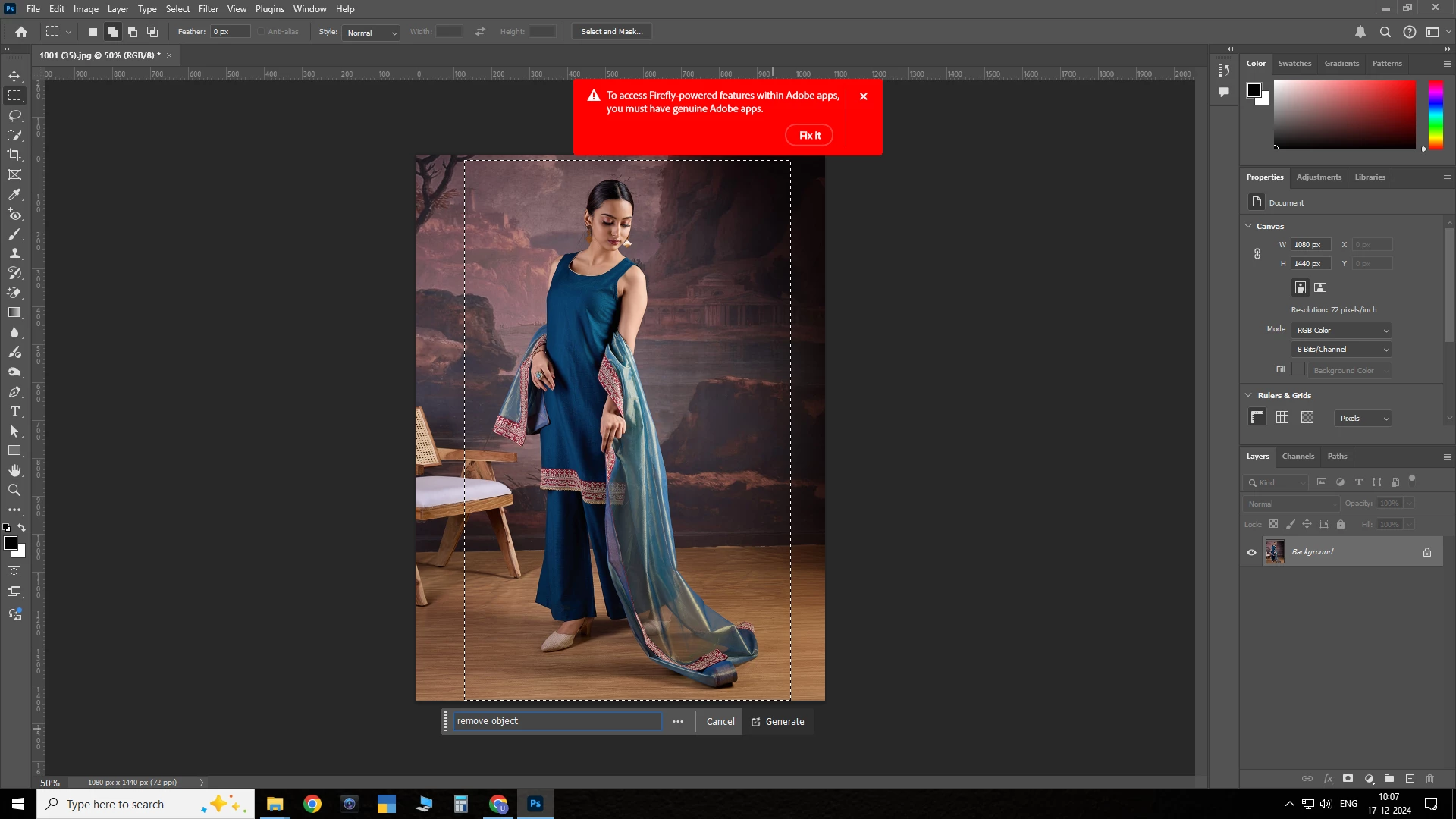
Task: Select the Lasso tool
Action: (x=14, y=115)
